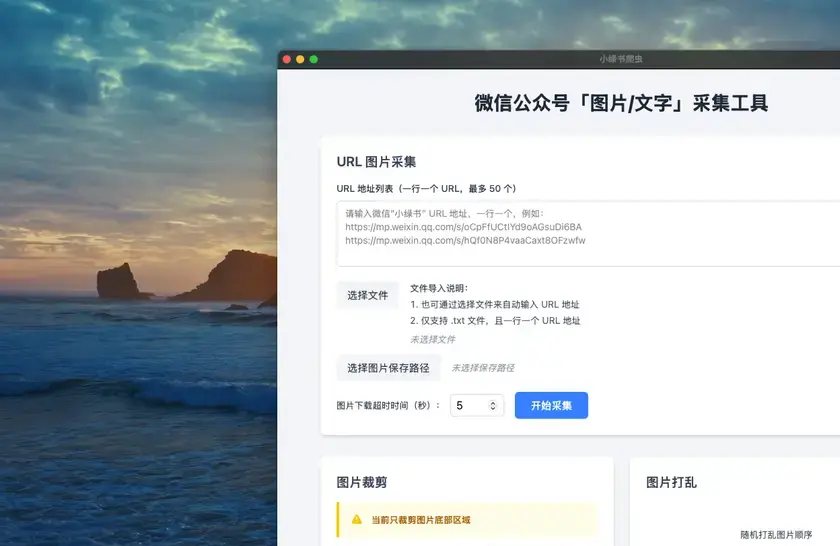Screen dimensions: 840x546
Task: Click the yellow warning triangle icon
Action: (357, 520)
